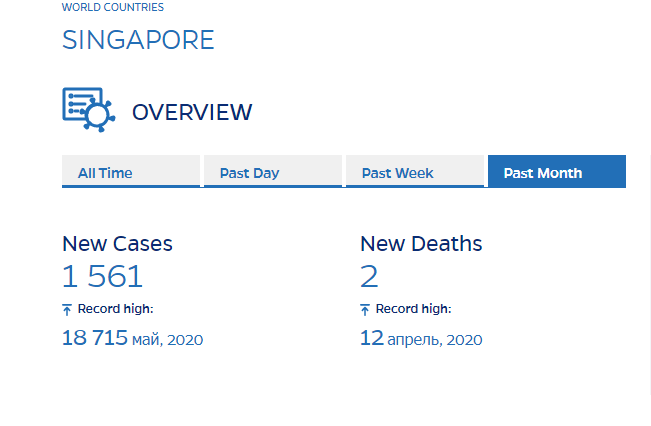651x426 pixels.
Task: Click the 12 deaths record high value
Action: click(x=372, y=338)
